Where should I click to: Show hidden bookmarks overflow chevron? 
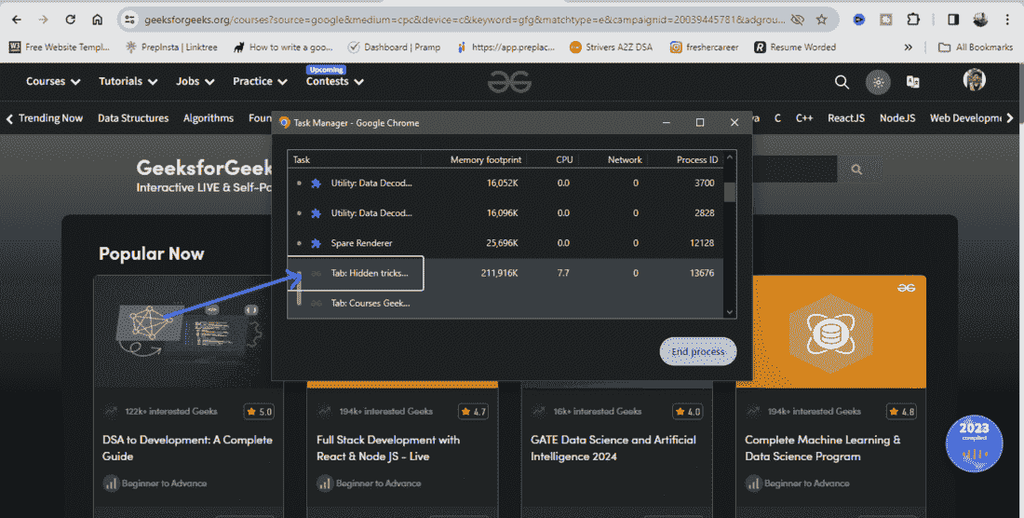908,47
